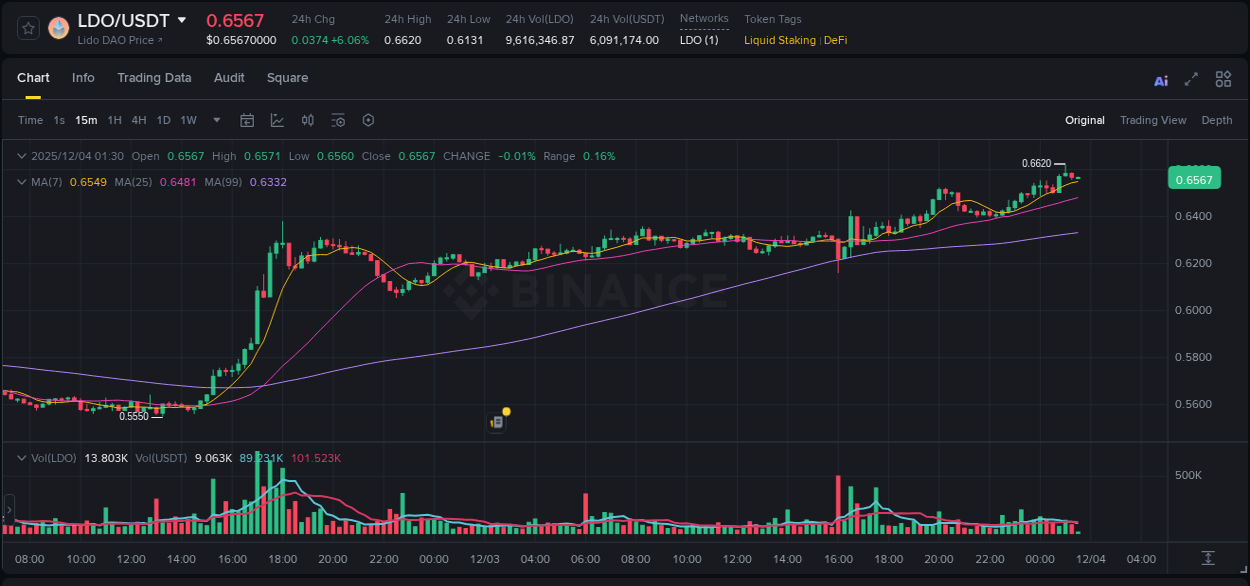Image resolution: width=1250 pixels, height=586 pixels.
Task: Open the LDO/USDT pair selector dropdown
Action: click(x=182, y=19)
